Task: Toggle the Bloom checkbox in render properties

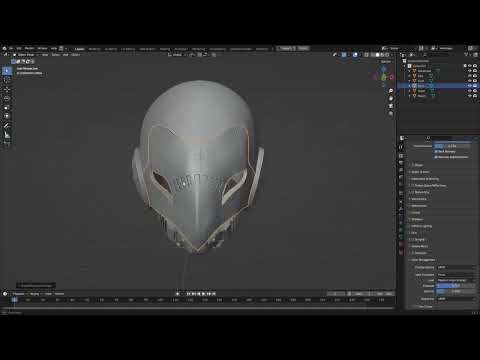Action: [413, 165]
